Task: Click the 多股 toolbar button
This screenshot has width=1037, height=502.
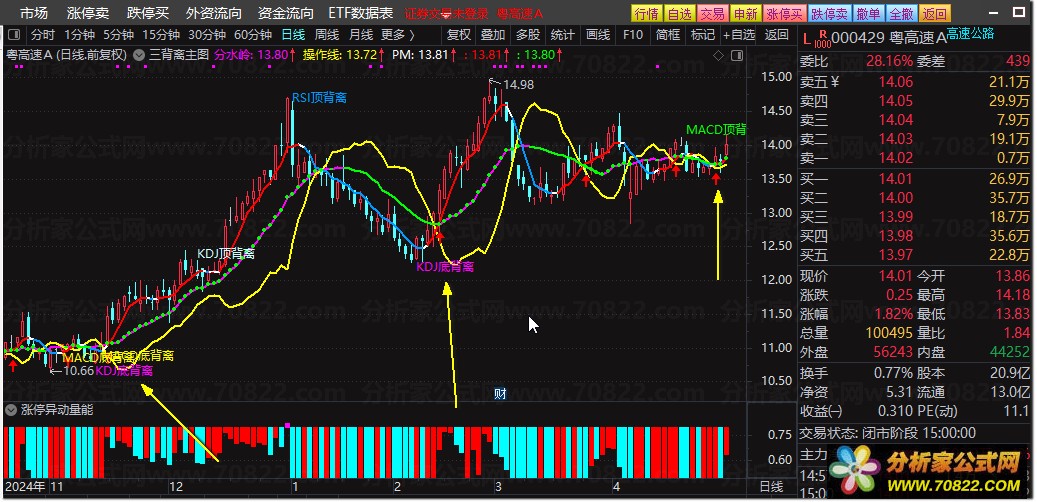Action: [528, 35]
